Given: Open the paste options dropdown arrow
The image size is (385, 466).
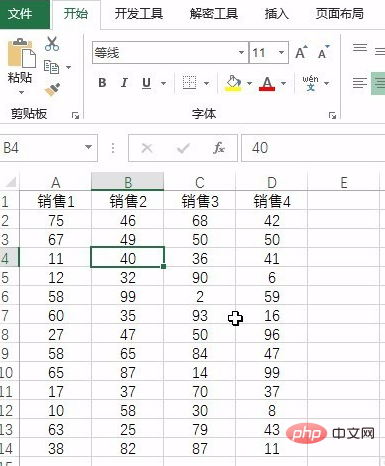Looking at the screenshot, I should click(21, 92).
